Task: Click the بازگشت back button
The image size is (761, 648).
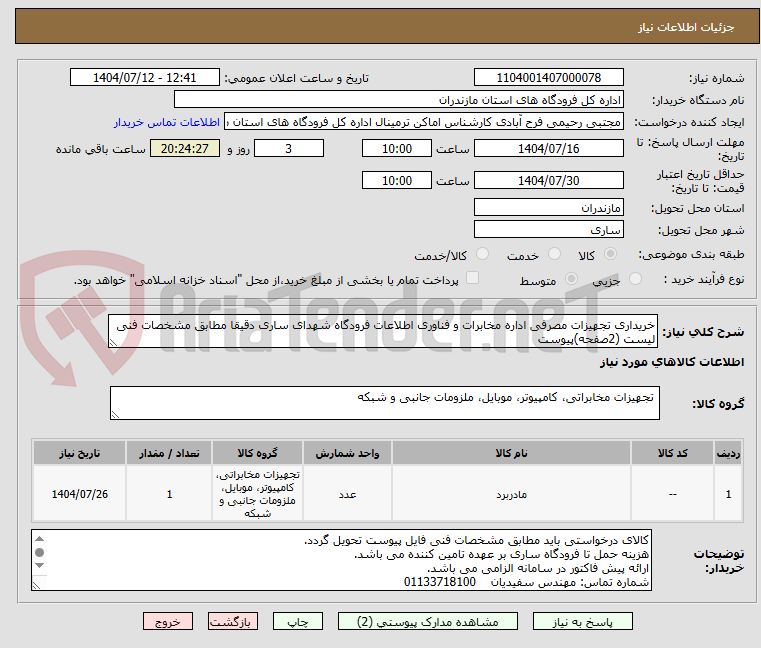Action: 233,622
